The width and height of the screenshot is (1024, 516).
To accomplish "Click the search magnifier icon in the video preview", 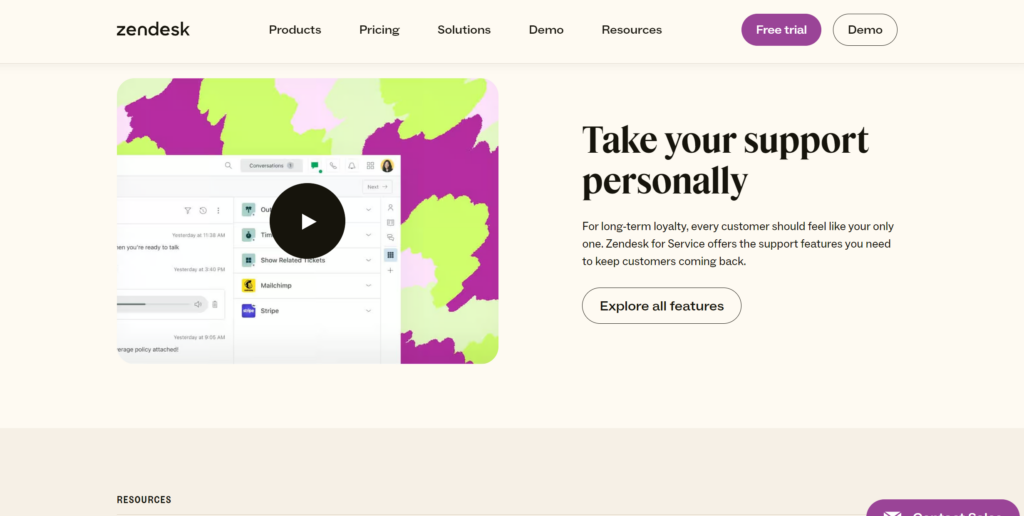I will click(228, 166).
